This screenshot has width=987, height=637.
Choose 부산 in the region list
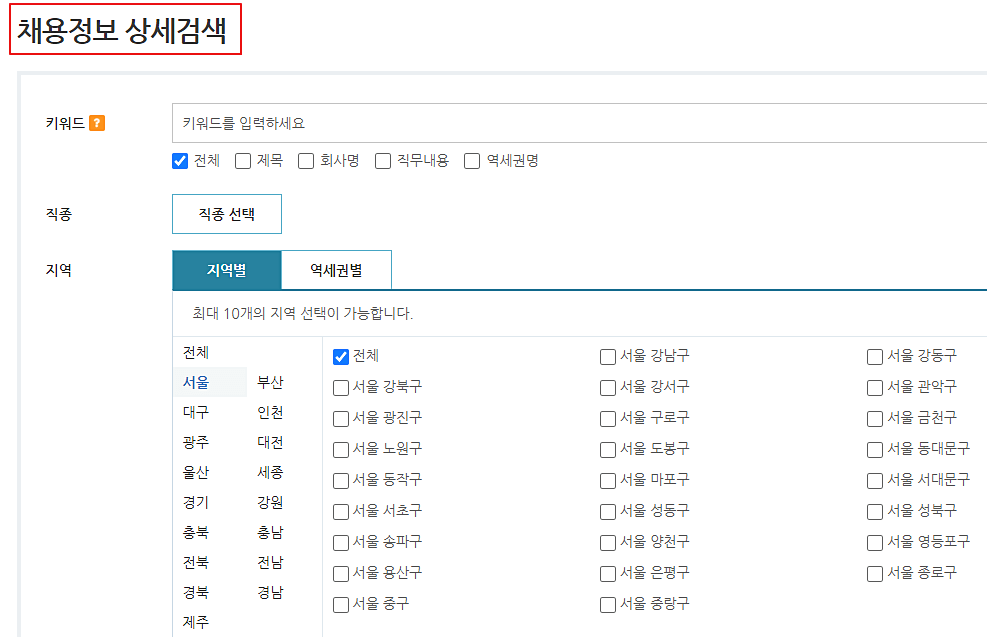click(270, 382)
